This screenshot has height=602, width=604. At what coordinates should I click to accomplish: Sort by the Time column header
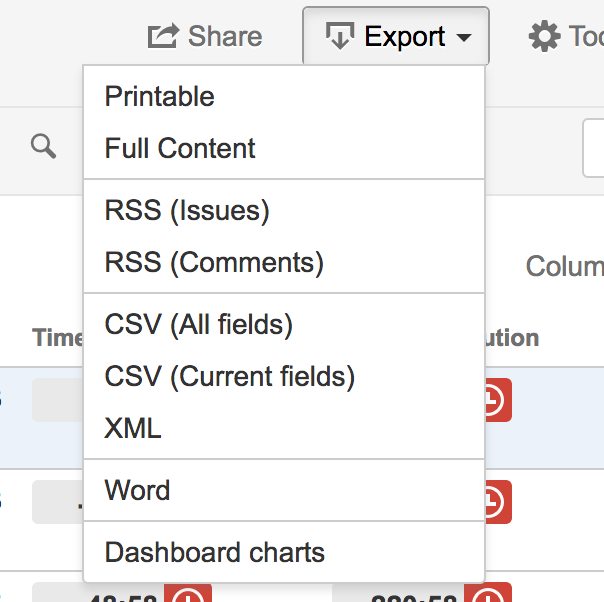58,338
